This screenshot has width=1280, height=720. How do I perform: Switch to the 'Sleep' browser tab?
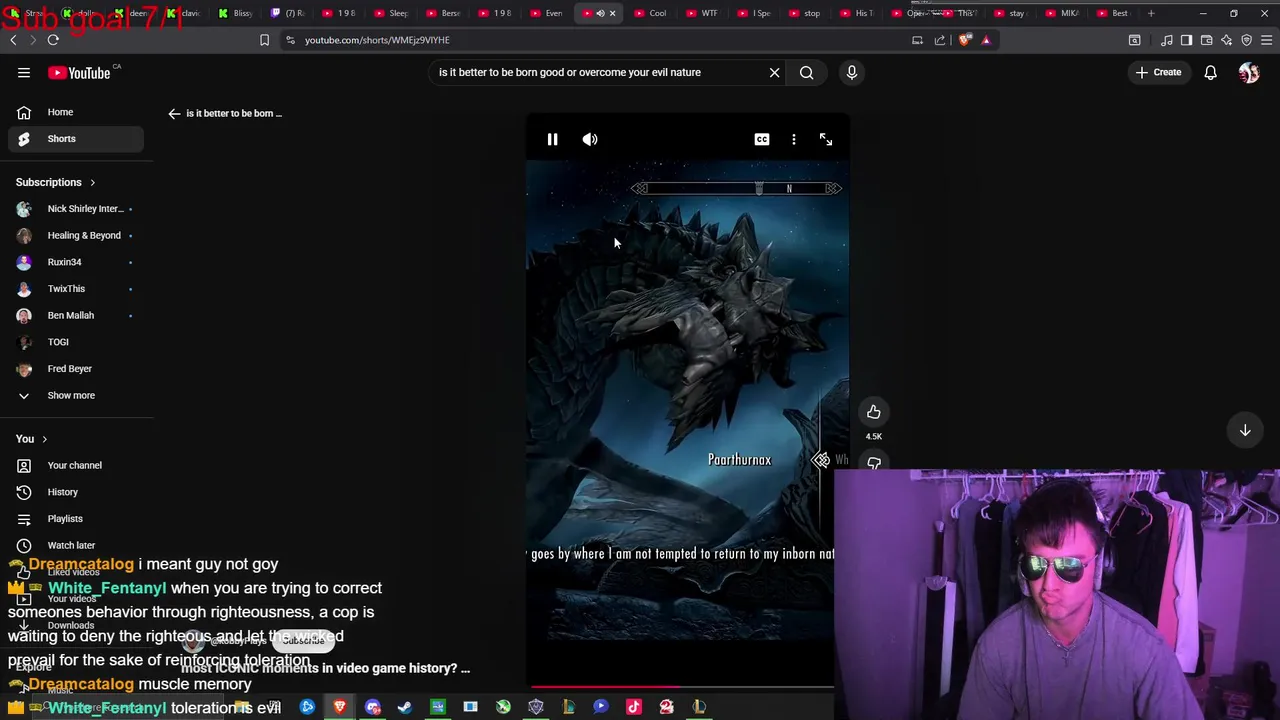pos(392,13)
